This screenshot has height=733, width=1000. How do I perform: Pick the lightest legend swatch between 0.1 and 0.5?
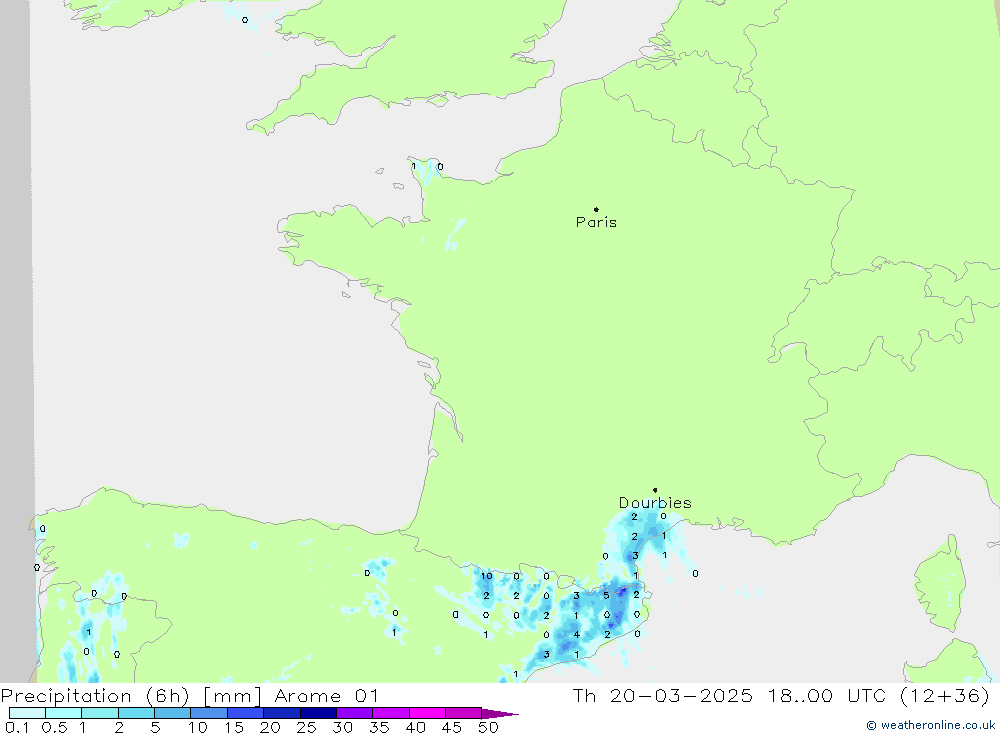[x=27, y=713]
